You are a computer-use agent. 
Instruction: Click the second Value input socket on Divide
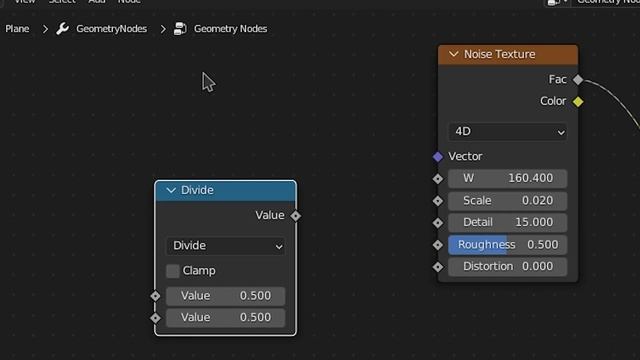pos(155,318)
